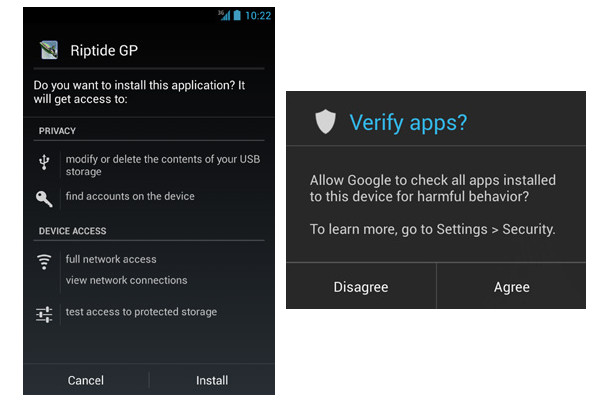
Task: Tap the 3G signal strength icon
Action: (x=225, y=15)
